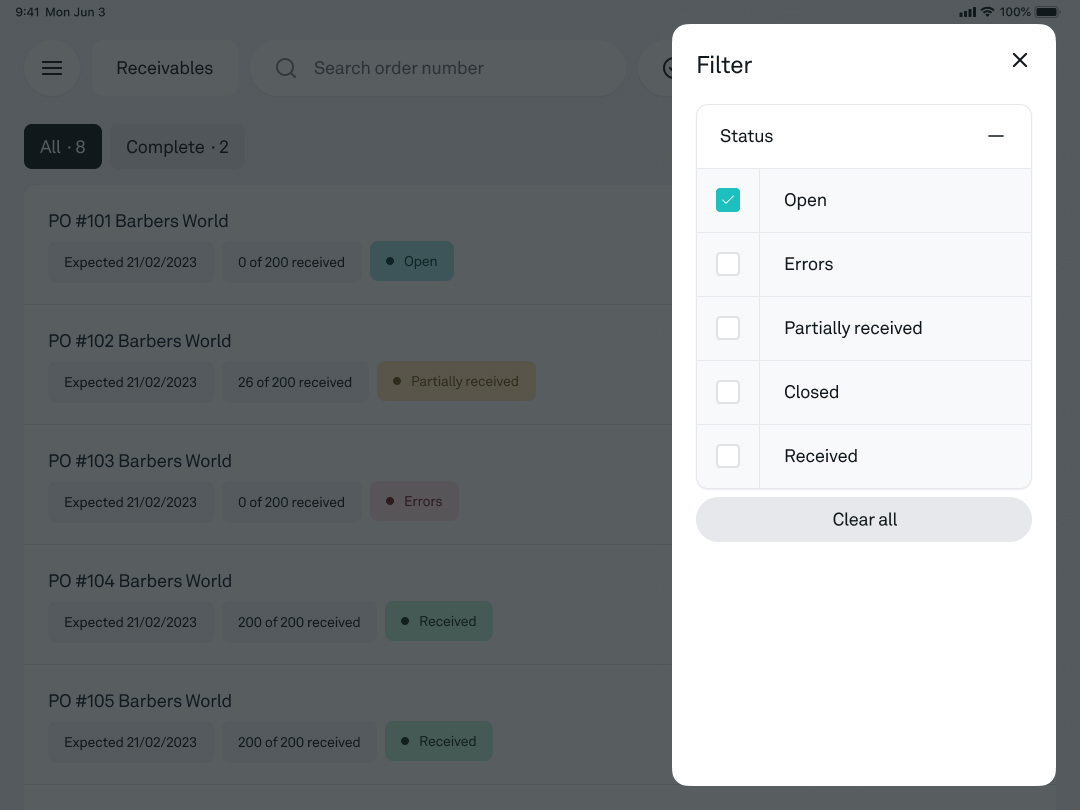Check the Received status checkbox

point(727,457)
